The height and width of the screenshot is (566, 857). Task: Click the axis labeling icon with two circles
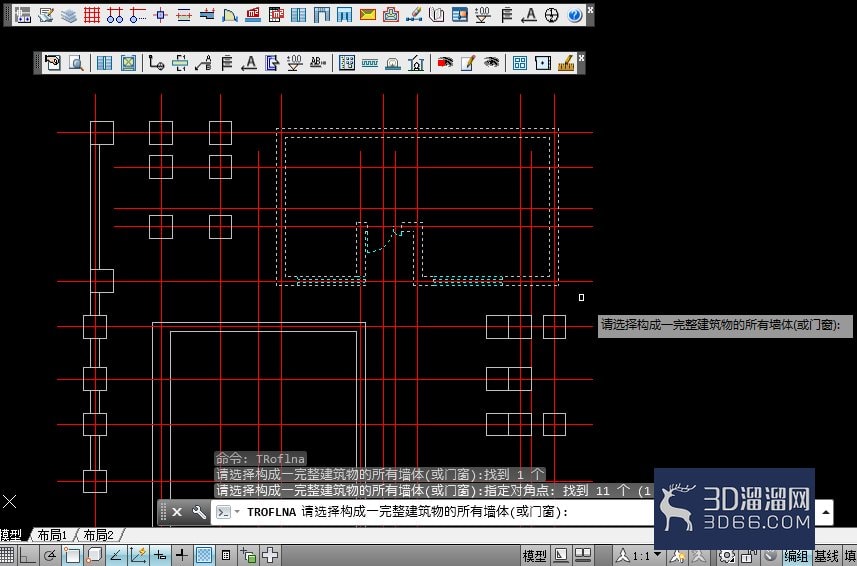(115, 15)
